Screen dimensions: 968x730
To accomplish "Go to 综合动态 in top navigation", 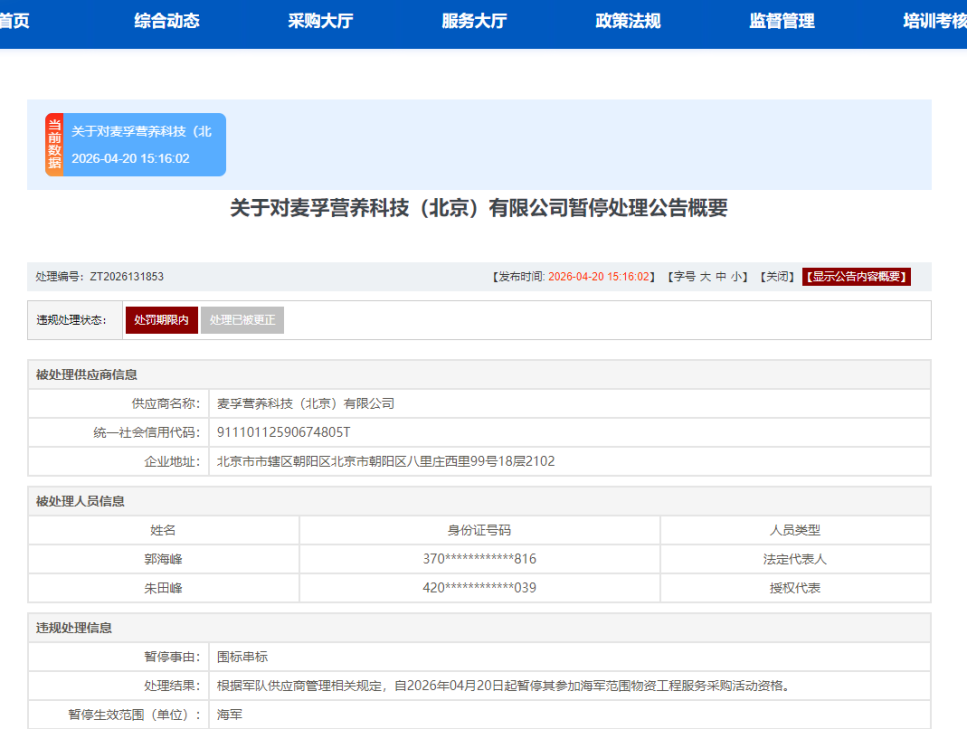I will [167, 21].
